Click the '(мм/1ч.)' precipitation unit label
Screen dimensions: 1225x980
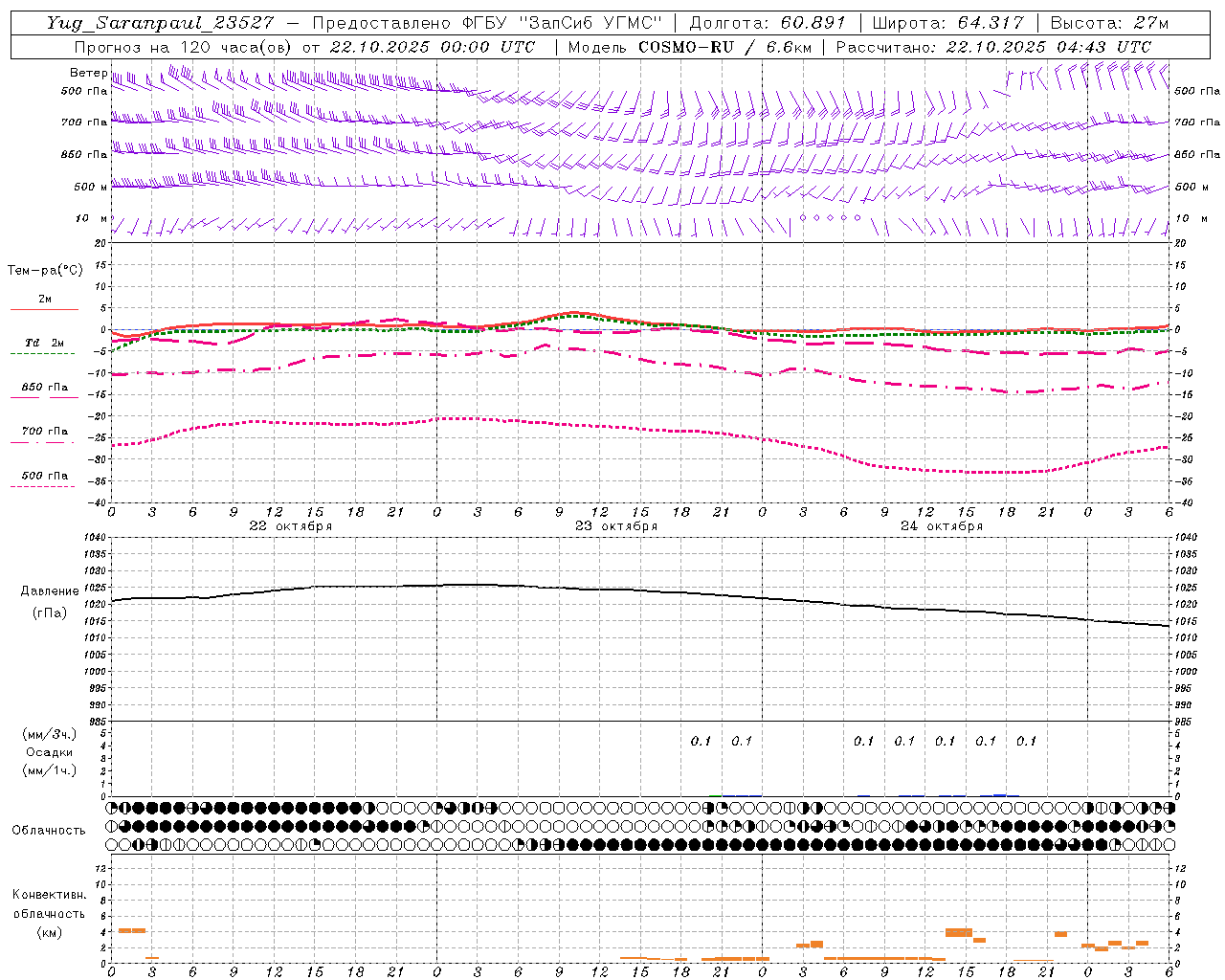tap(50, 771)
